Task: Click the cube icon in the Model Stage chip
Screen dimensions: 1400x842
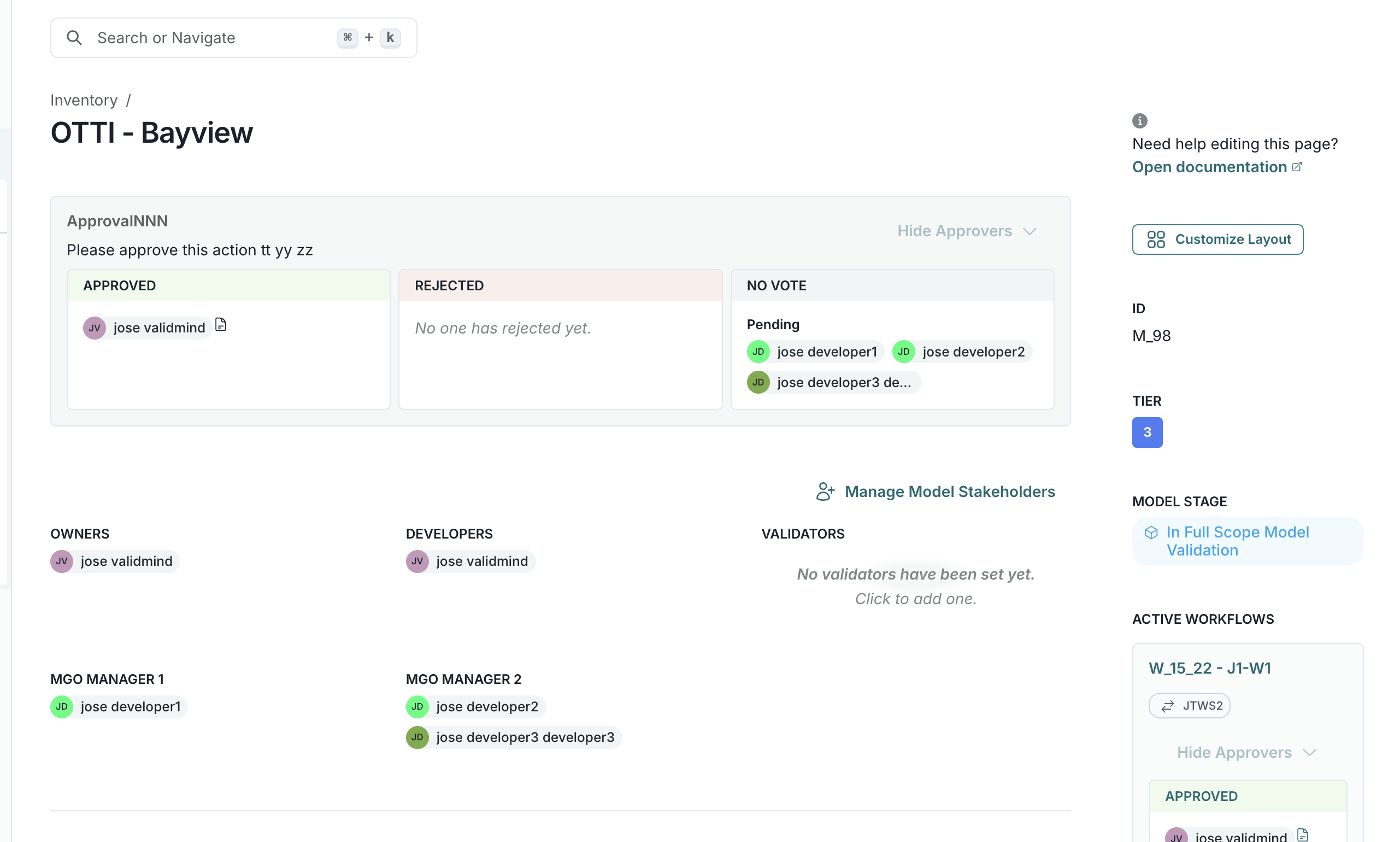Action: pyautogui.click(x=1151, y=532)
